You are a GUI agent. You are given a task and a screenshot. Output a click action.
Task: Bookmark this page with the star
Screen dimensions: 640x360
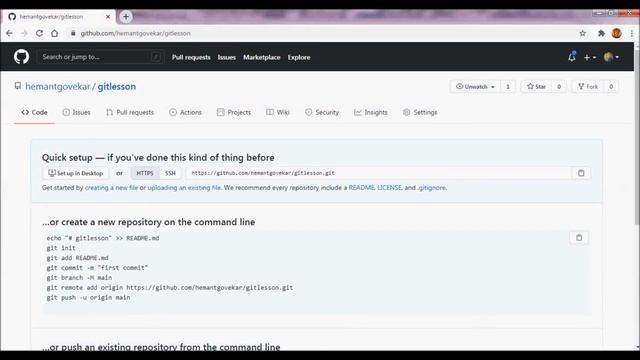(x=582, y=33)
